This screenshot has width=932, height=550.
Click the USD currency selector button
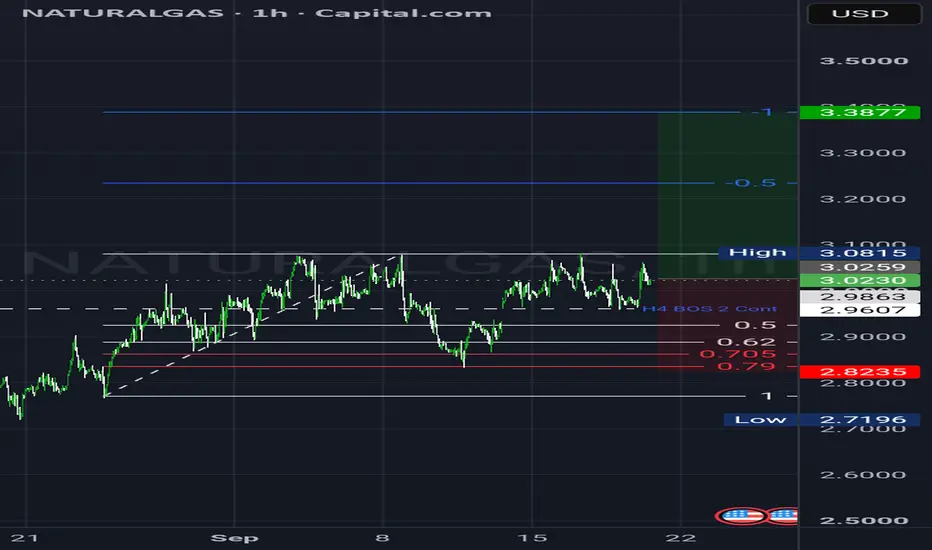864,14
